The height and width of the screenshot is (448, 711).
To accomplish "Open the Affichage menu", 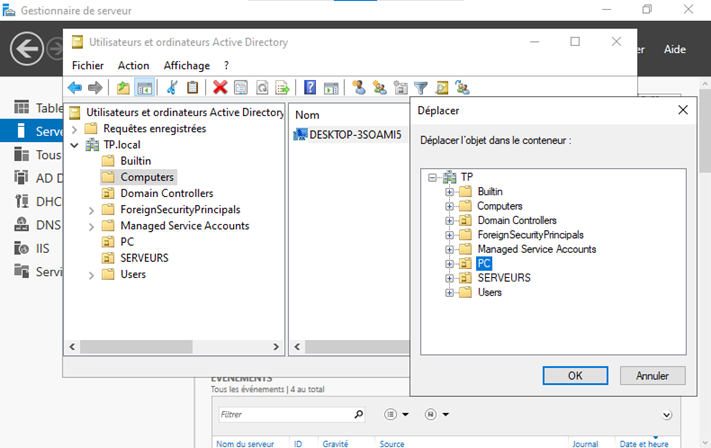I will [187, 65].
